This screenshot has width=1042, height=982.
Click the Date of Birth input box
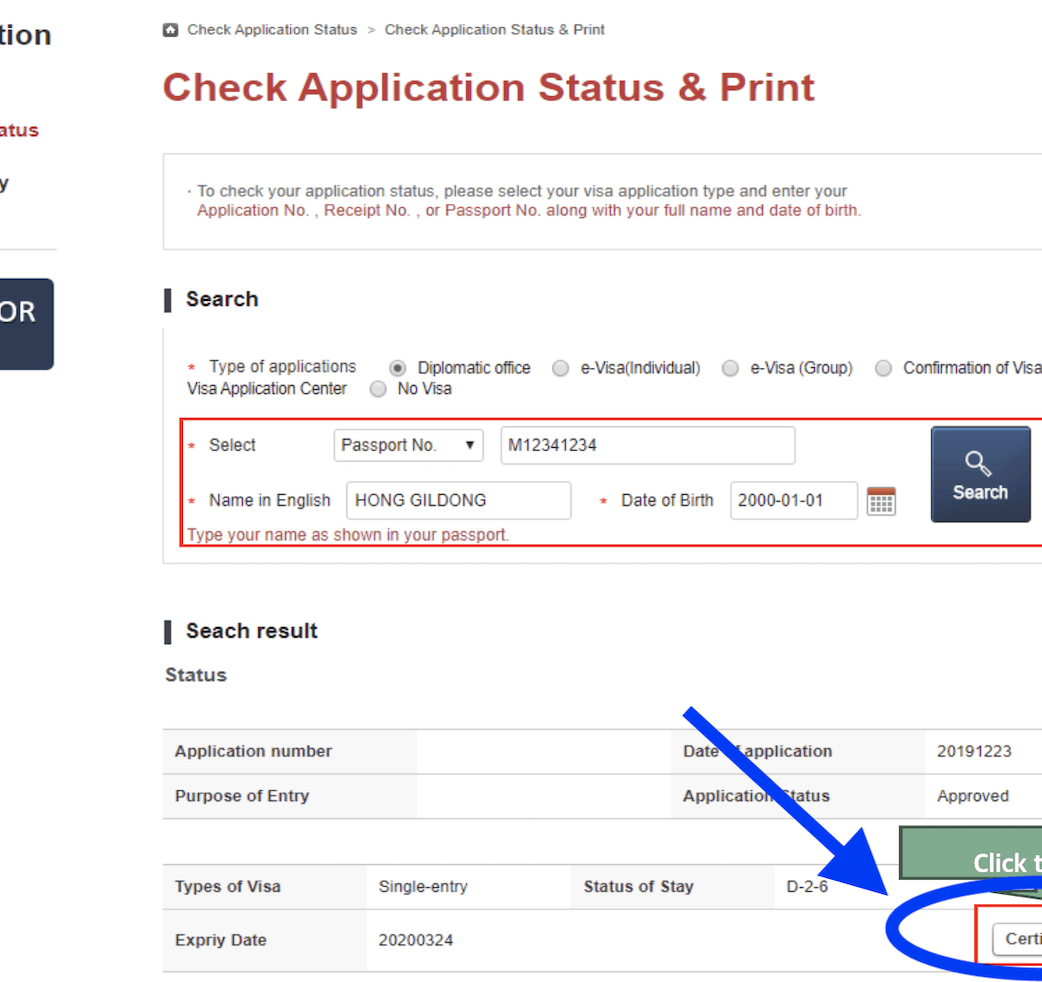tap(793, 501)
